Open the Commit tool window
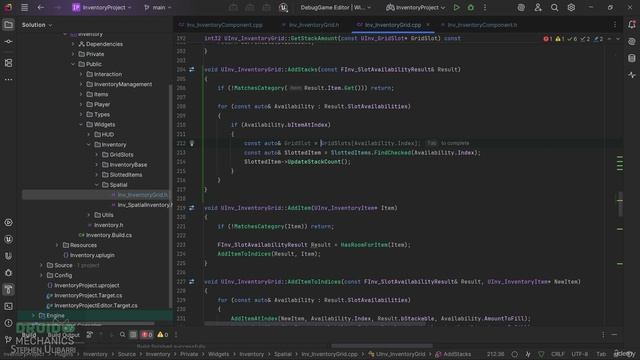The height and width of the screenshot is (360, 640). 8,42
